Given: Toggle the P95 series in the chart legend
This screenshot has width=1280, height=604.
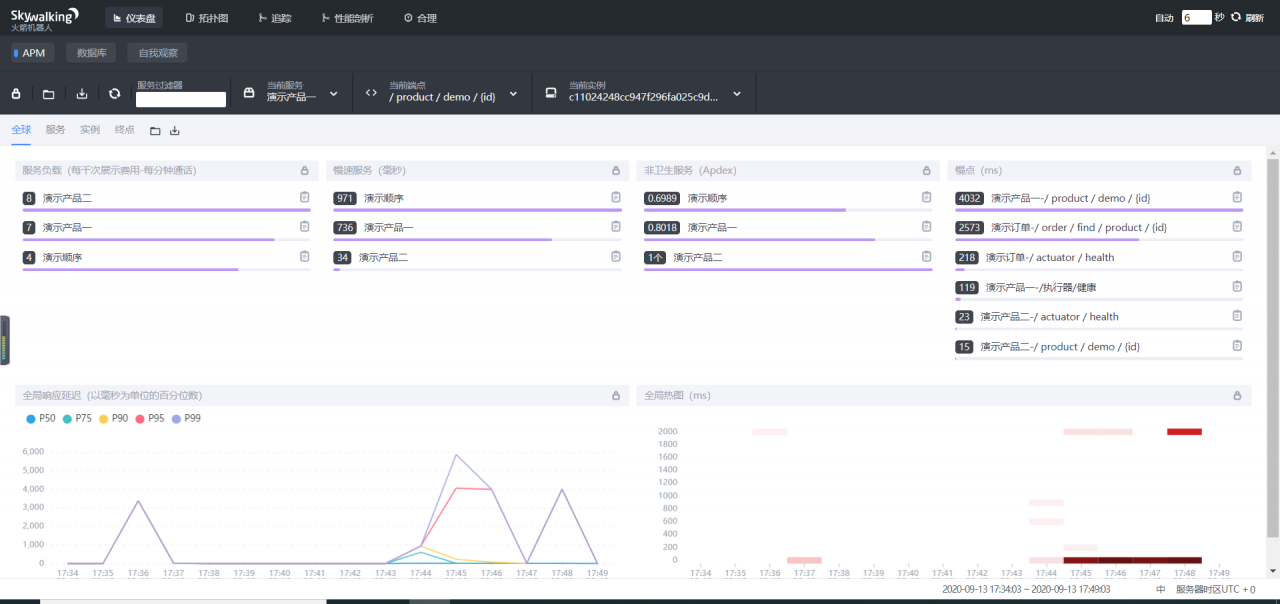Looking at the screenshot, I should [149, 418].
